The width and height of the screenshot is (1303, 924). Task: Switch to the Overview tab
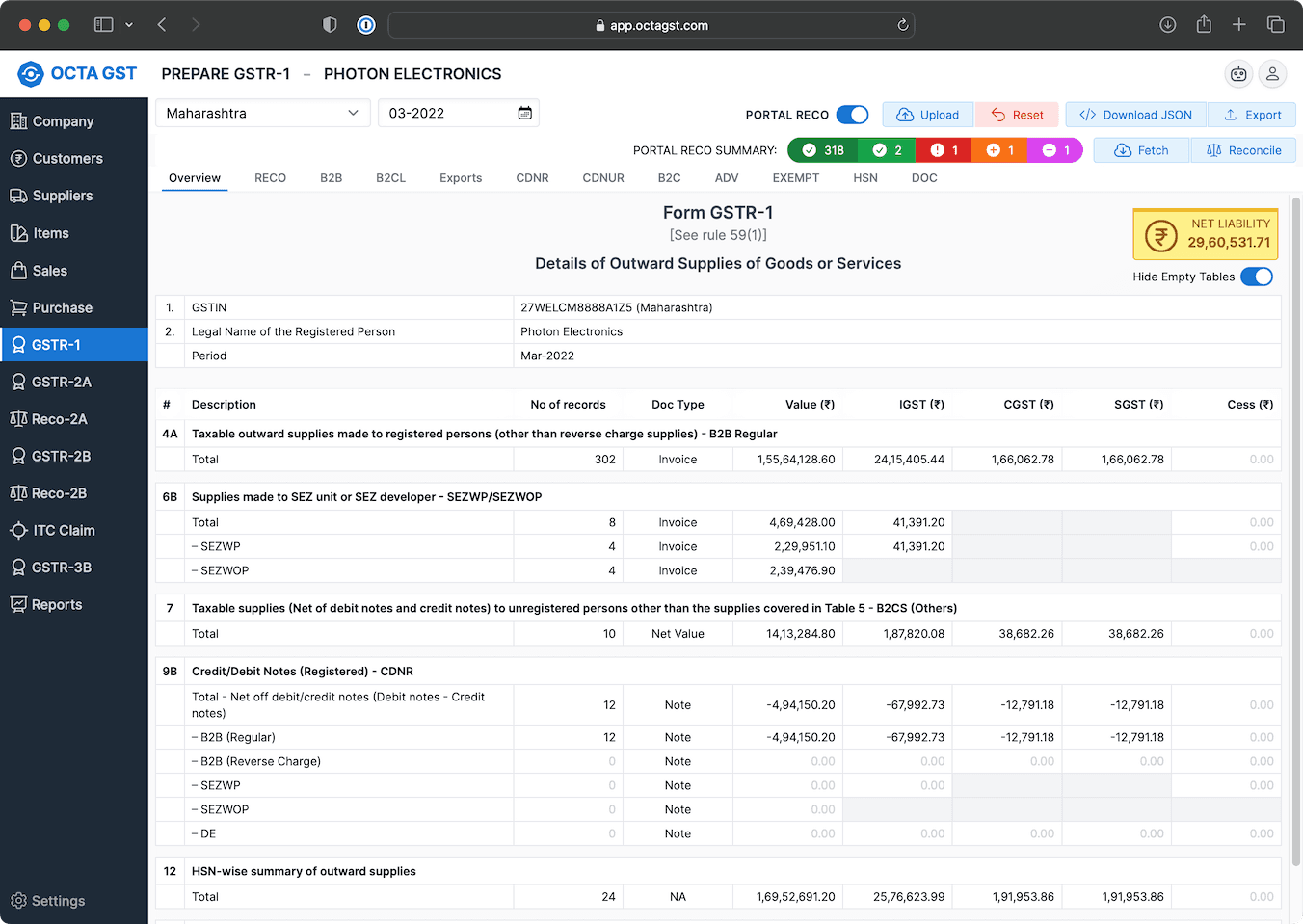(x=195, y=178)
